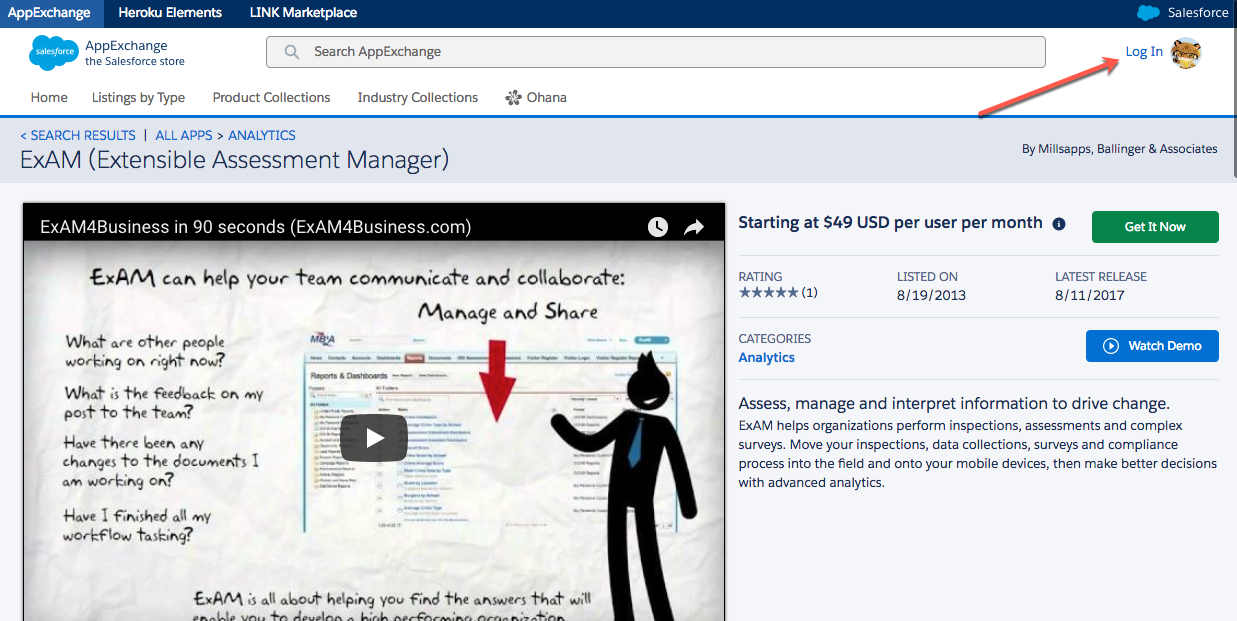Click the search magnifier icon

coord(292,52)
